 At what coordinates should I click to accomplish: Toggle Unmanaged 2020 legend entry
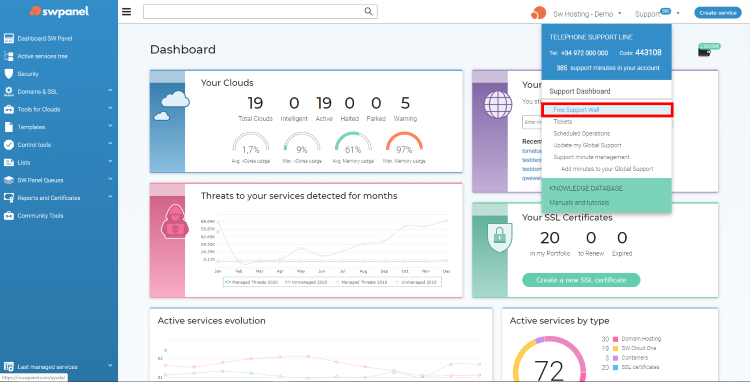[x=306, y=282]
